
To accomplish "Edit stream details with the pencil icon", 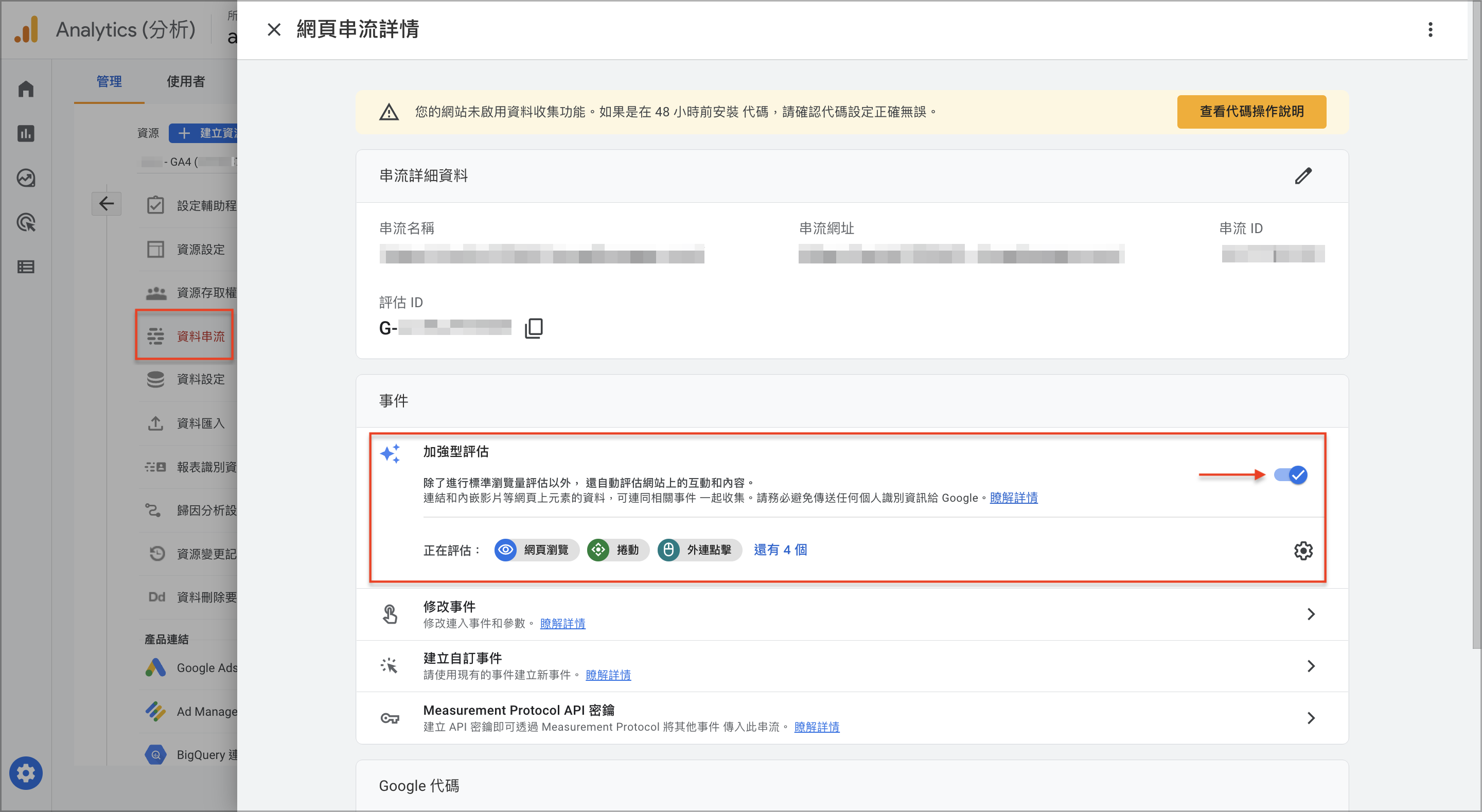I will [1303, 175].
